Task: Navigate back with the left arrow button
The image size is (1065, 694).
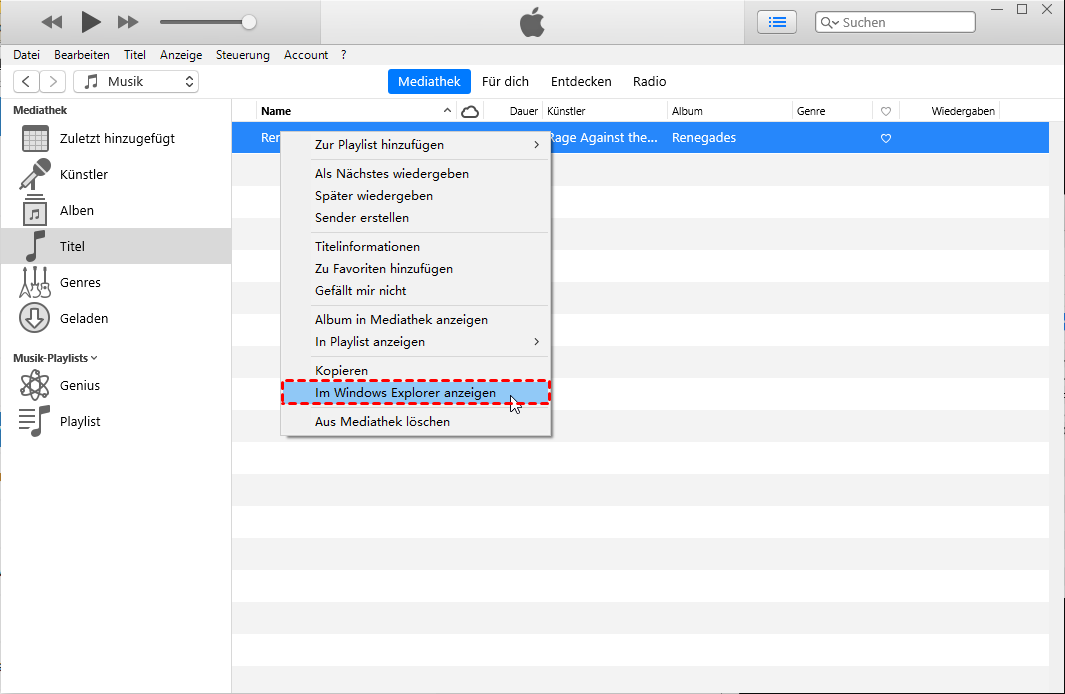Action: click(x=26, y=82)
